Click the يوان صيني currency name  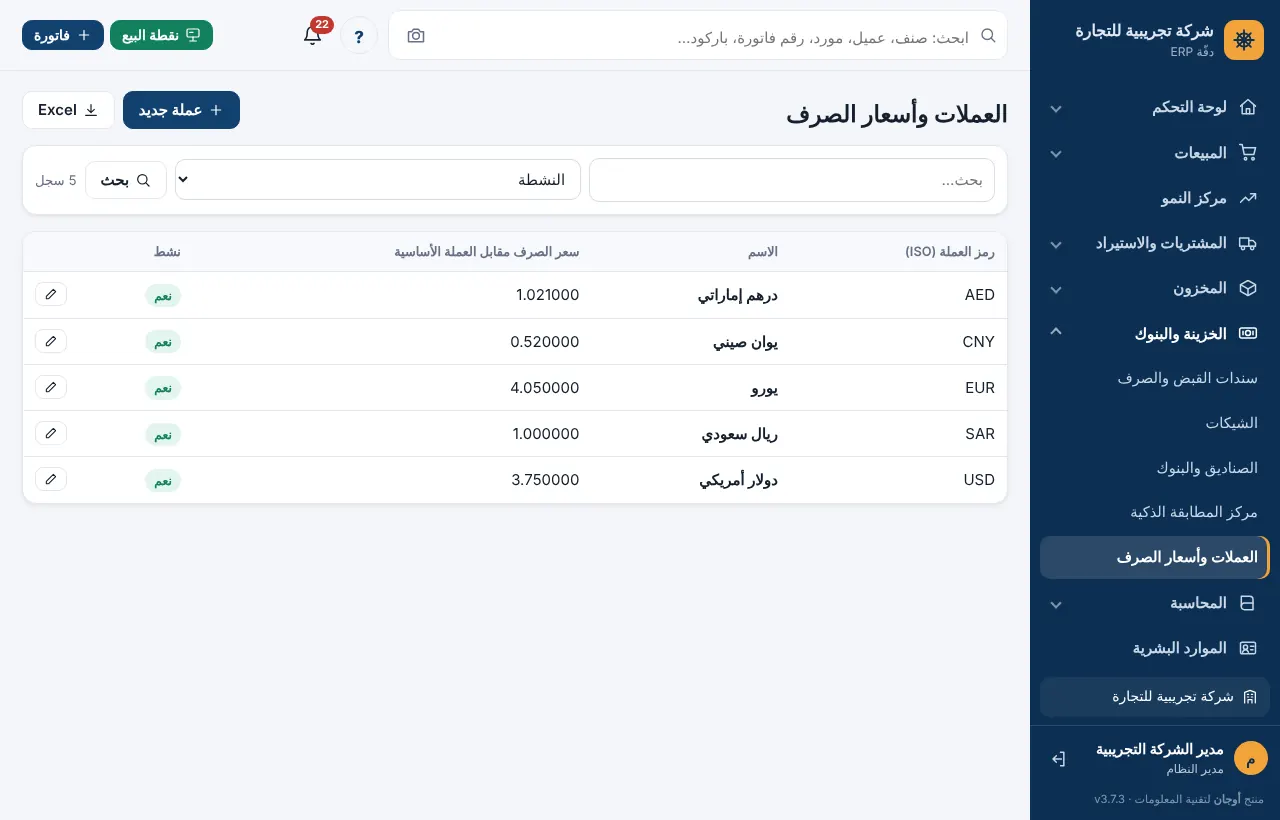point(746,341)
